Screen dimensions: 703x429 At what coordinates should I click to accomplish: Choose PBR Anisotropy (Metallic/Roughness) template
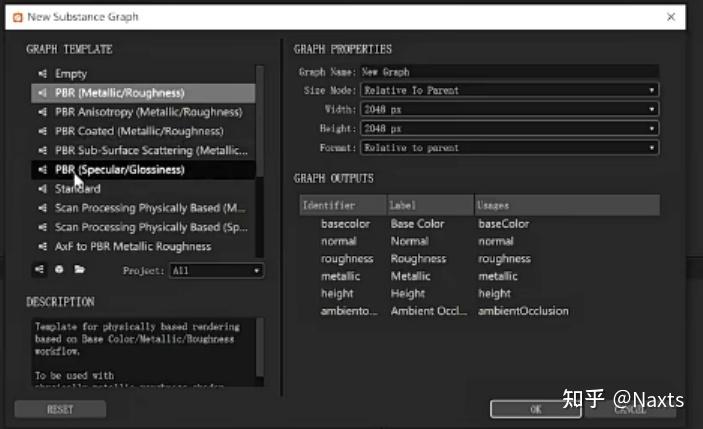point(143,112)
